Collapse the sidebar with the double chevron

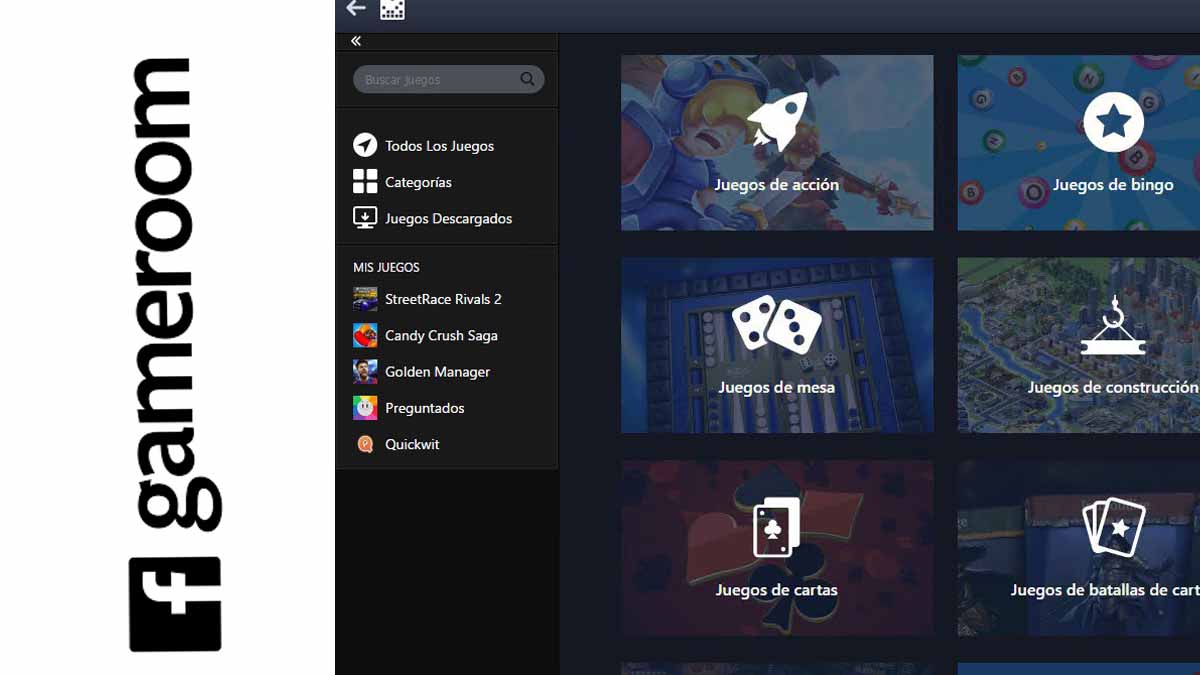356,41
